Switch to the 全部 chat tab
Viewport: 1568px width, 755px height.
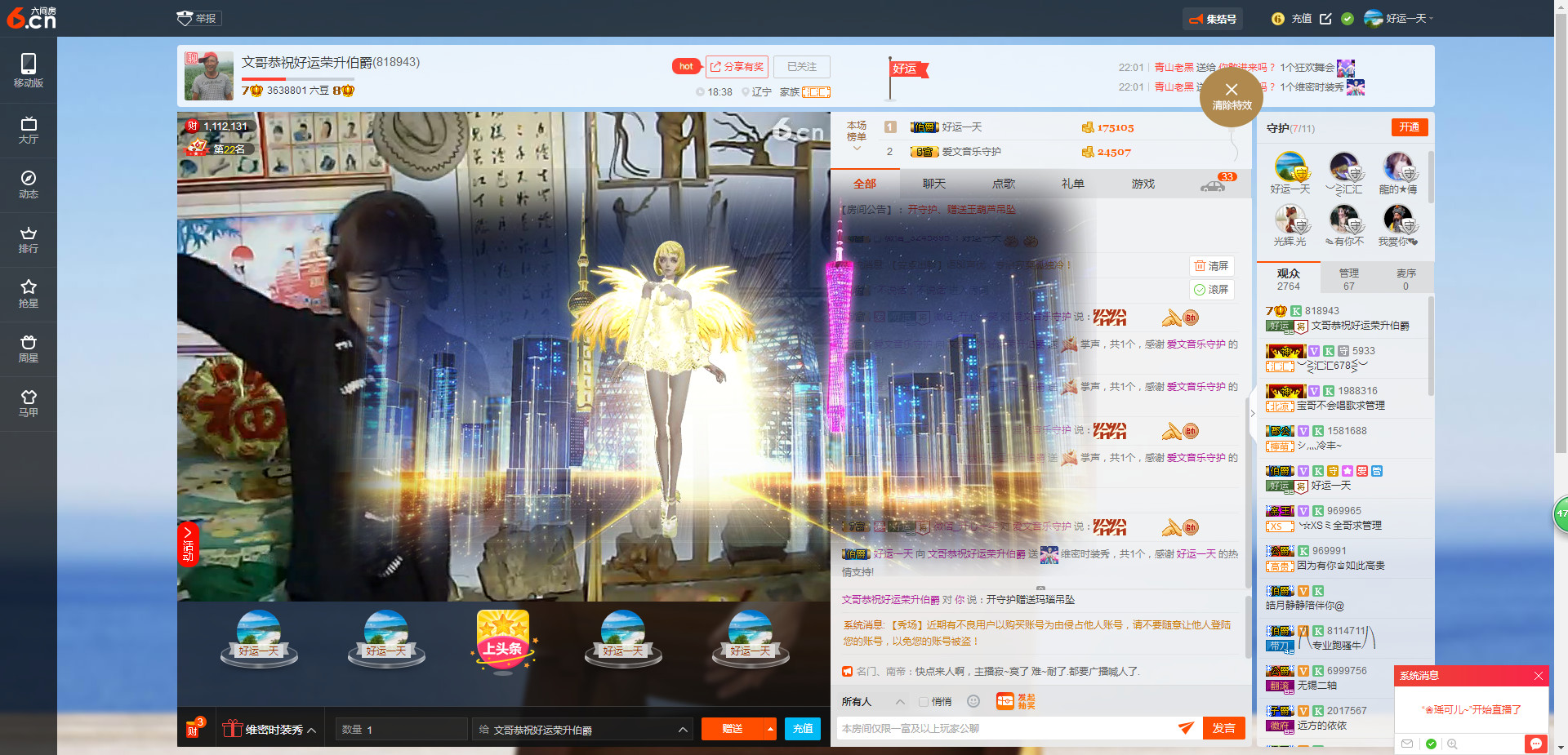[865, 184]
